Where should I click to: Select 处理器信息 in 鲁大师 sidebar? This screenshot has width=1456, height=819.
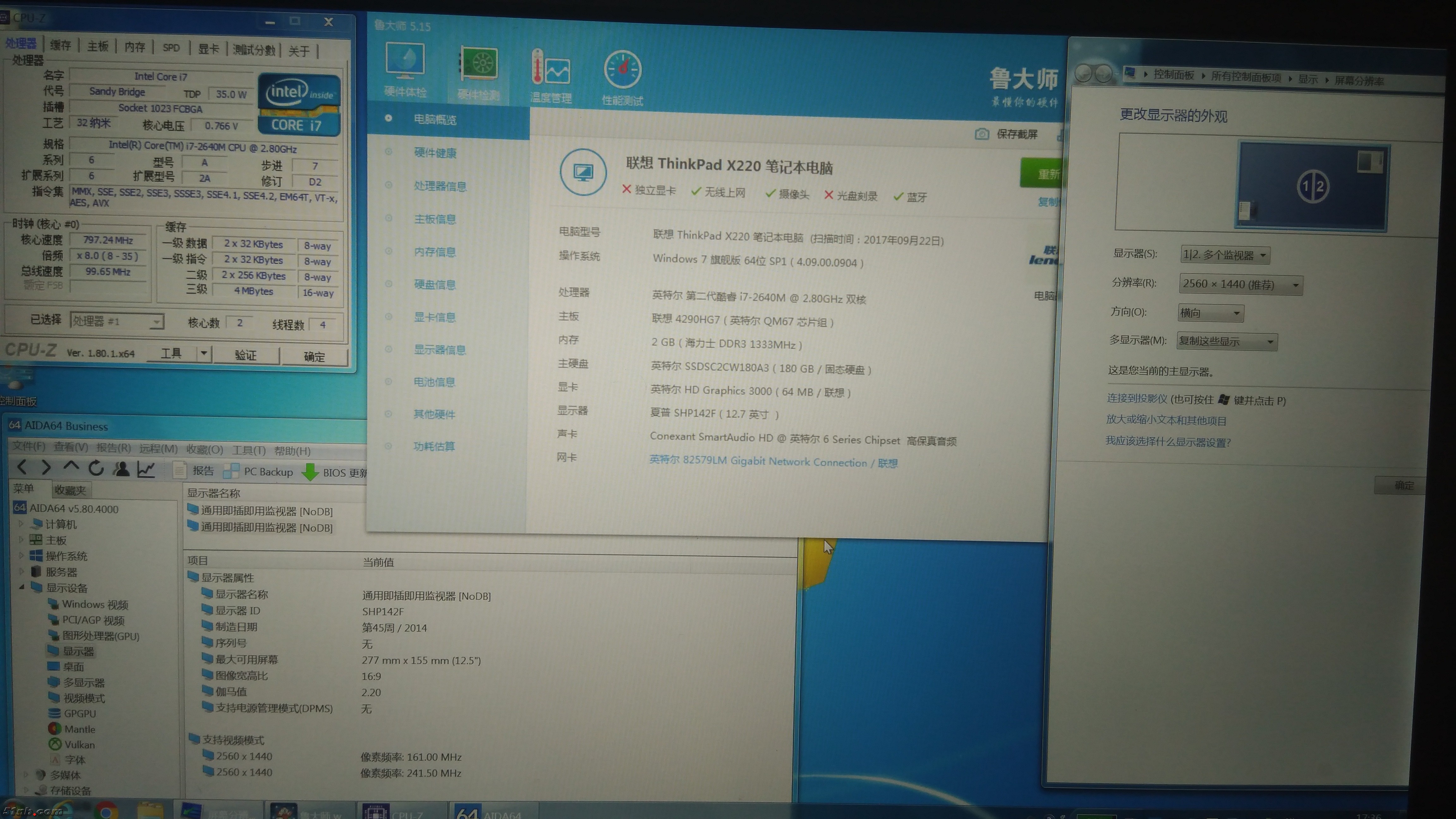(440, 186)
